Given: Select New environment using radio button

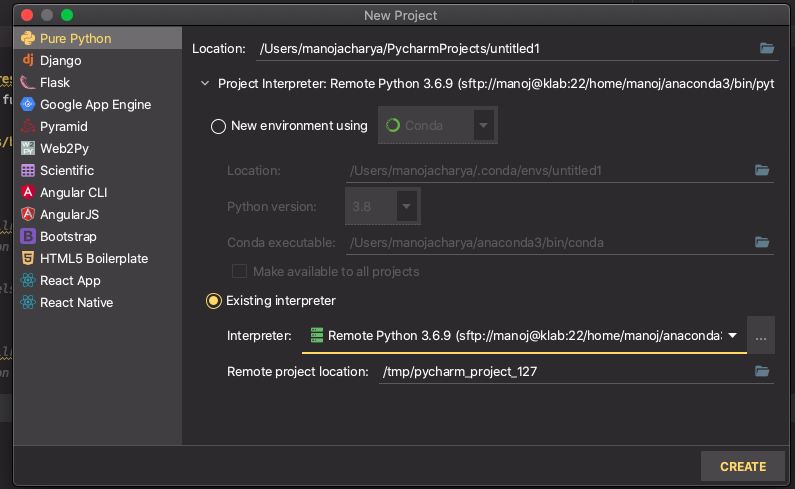Looking at the screenshot, I should (218, 126).
